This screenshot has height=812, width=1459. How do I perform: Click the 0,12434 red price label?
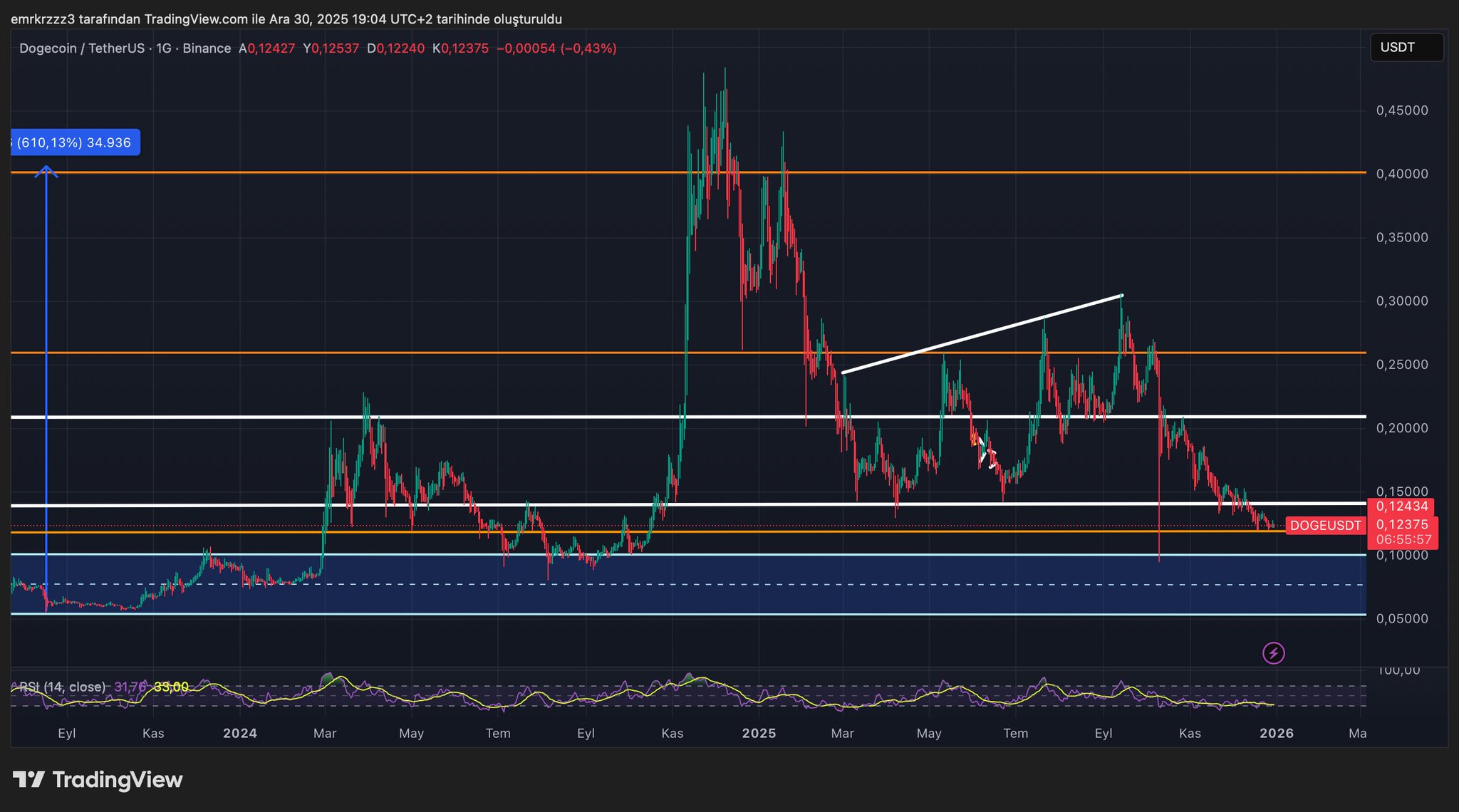click(1401, 506)
